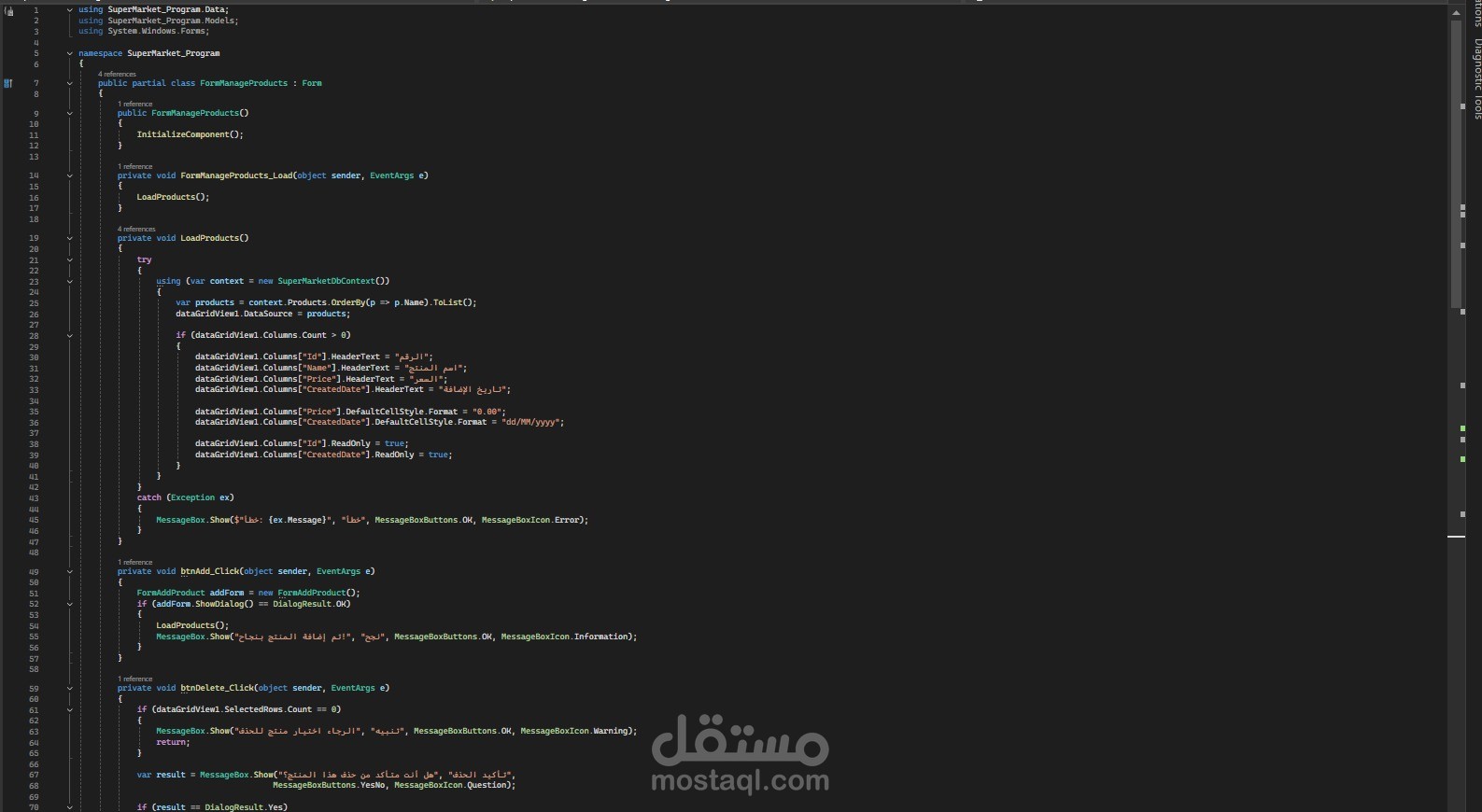Open the Diagnostic Tools side tab
The width and height of the screenshot is (1482, 812).
pyautogui.click(x=1477, y=79)
